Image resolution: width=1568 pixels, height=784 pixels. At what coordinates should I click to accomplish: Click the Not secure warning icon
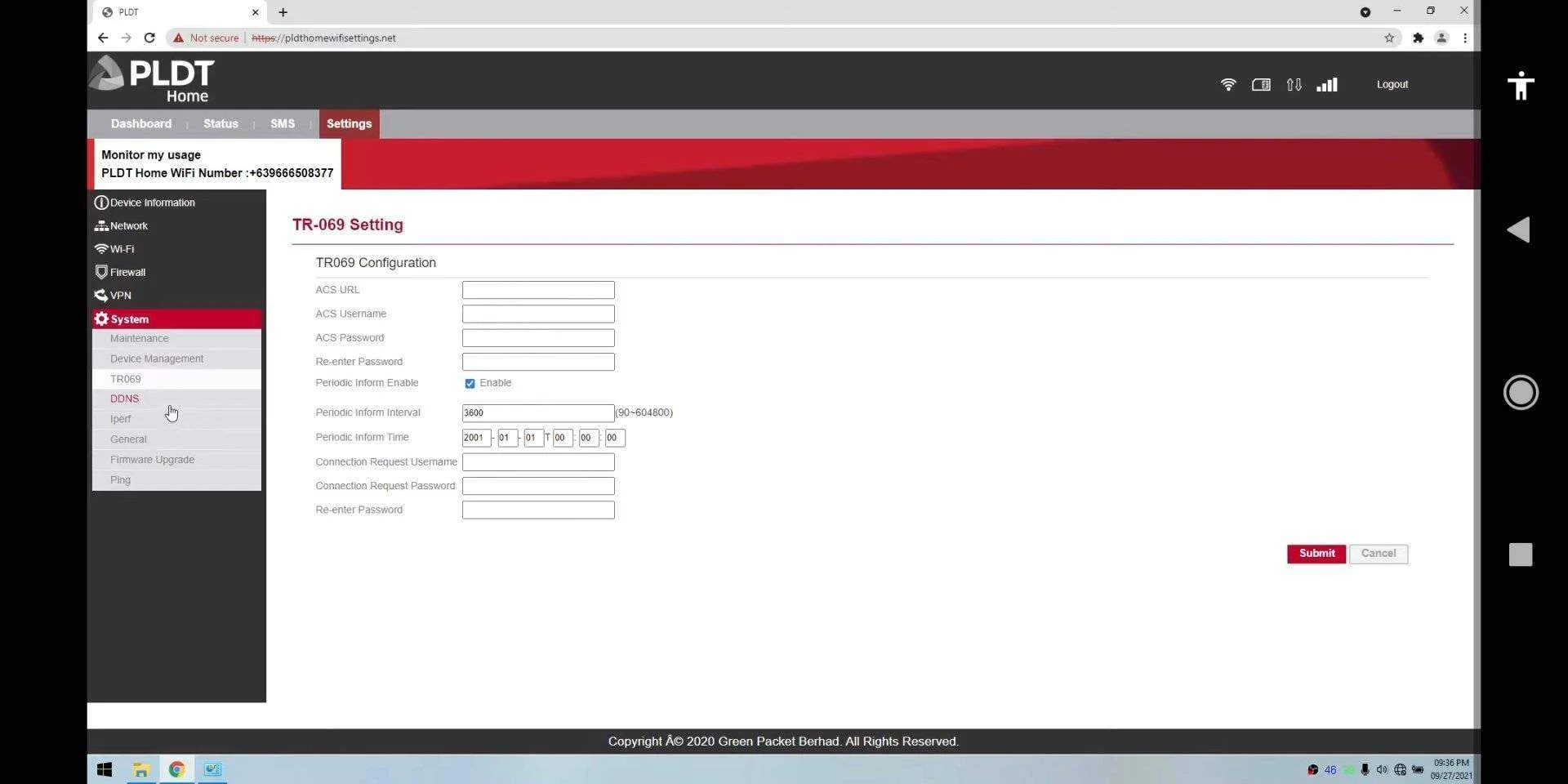(178, 38)
